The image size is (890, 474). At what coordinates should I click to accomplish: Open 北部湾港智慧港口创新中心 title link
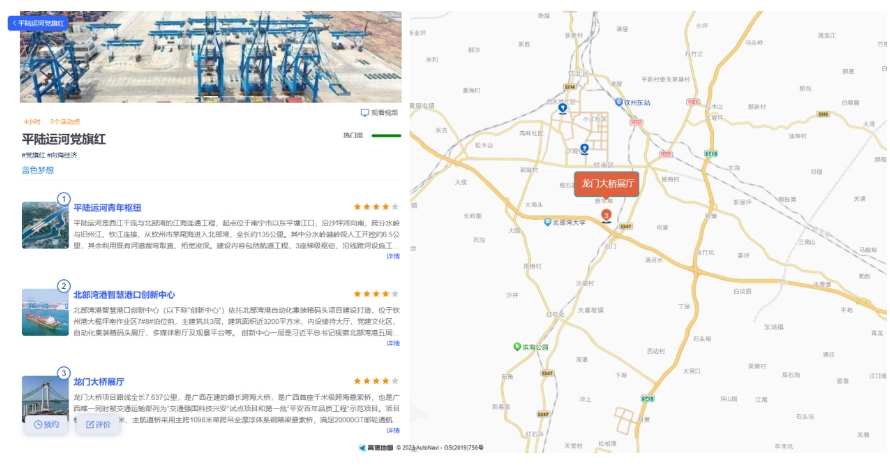click(x=124, y=295)
